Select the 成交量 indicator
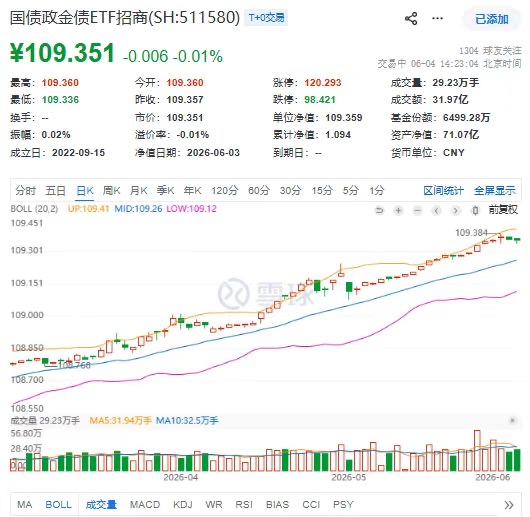The height and width of the screenshot is (517, 530). click(101, 505)
